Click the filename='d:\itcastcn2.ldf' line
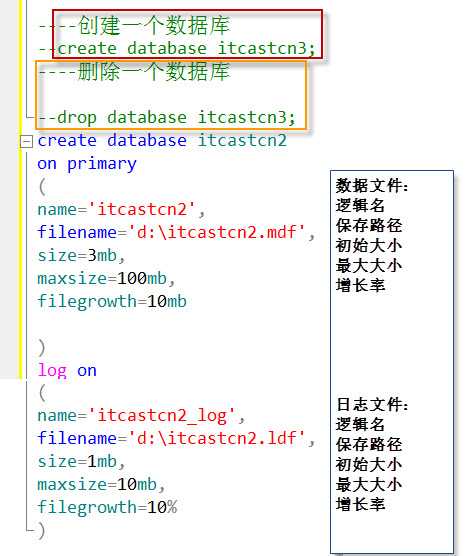 click(176, 438)
